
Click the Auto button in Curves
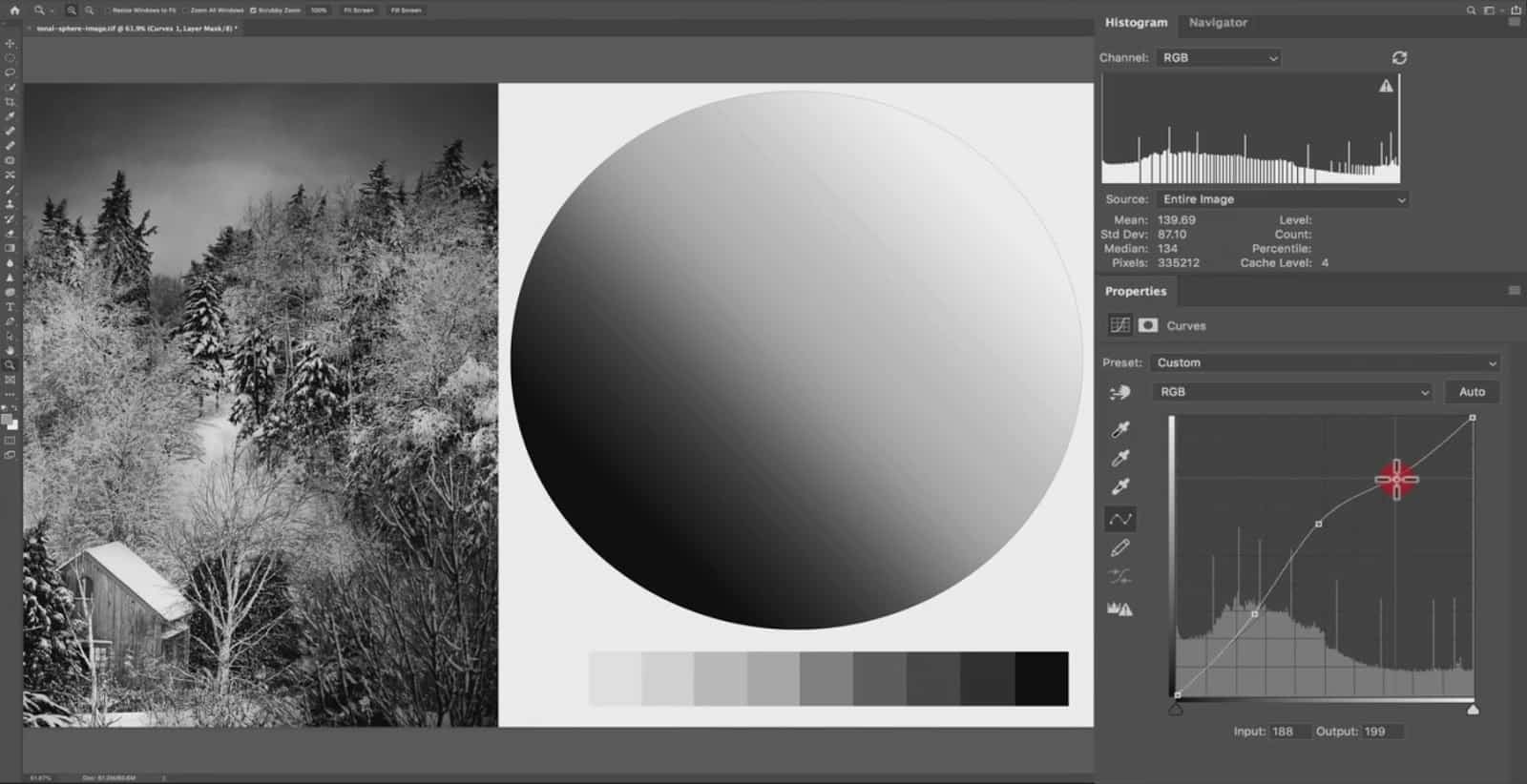click(1472, 392)
